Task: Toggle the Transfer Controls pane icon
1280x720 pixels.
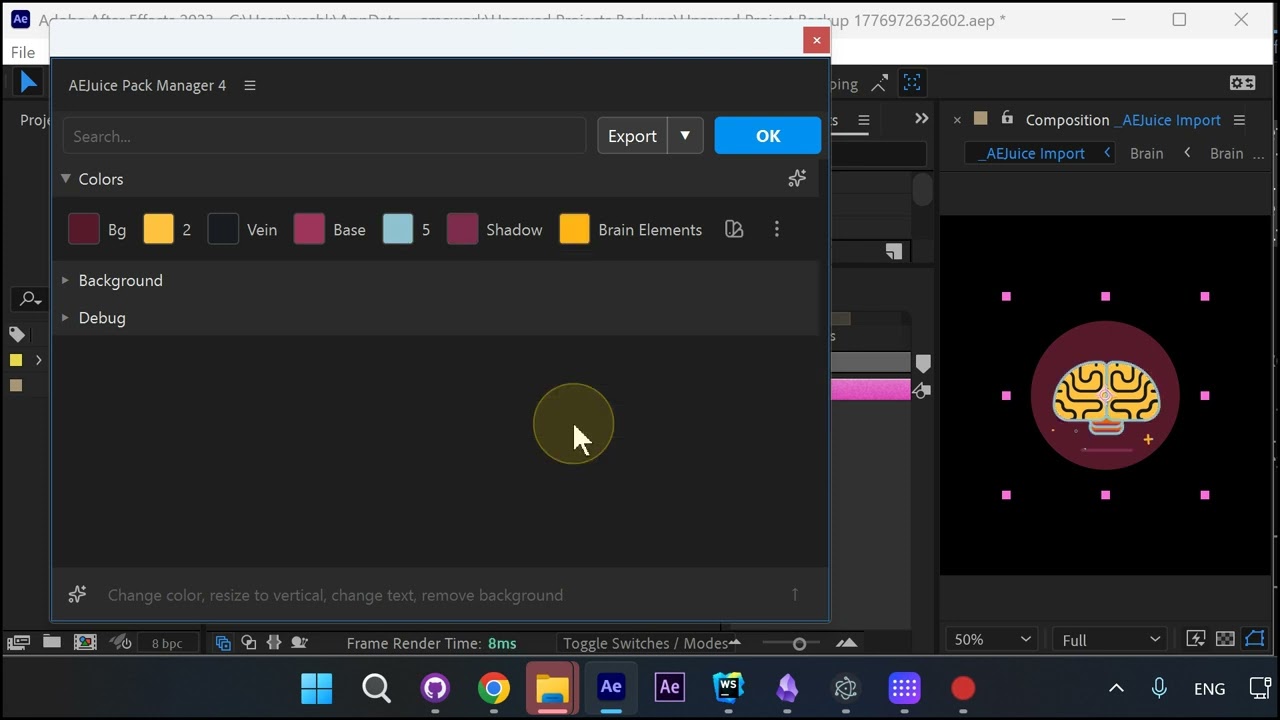Action: point(249,643)
